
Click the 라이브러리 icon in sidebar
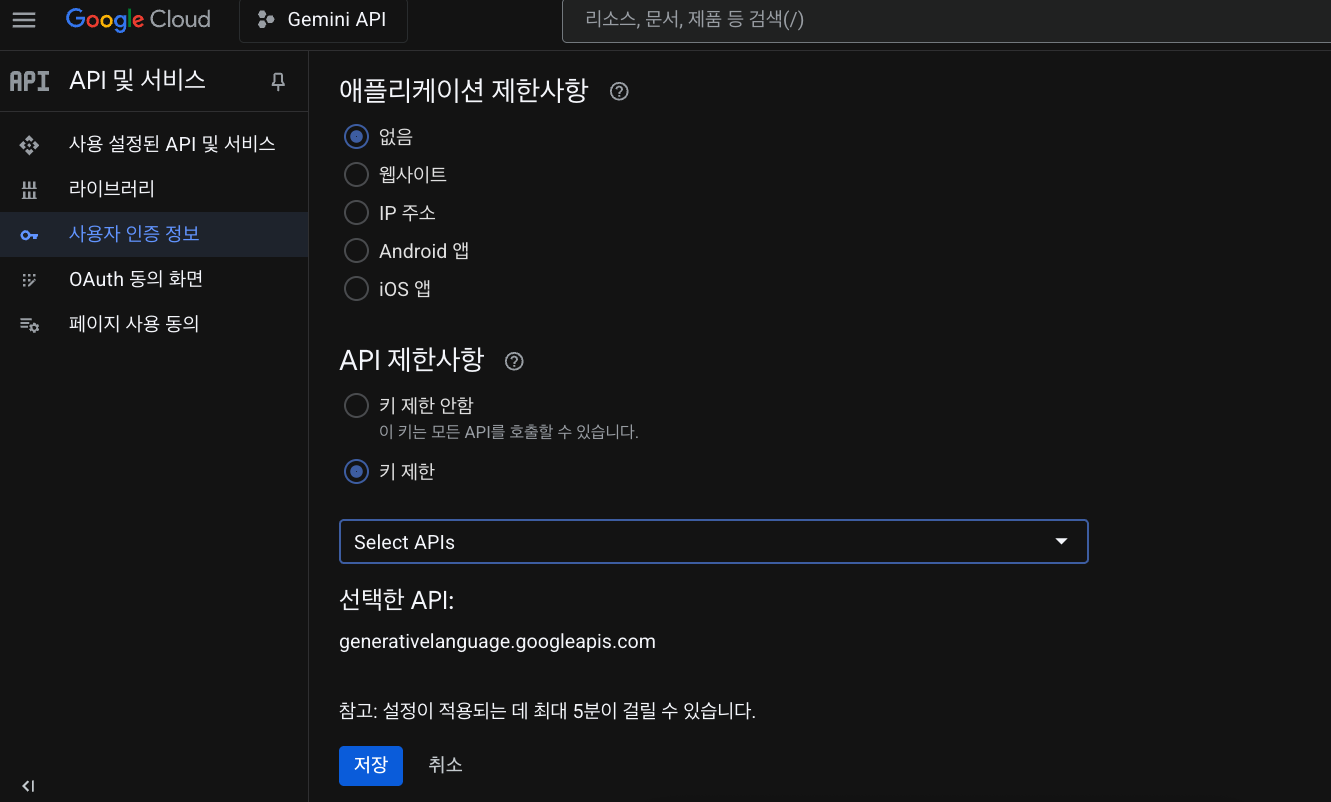point(29,190)
